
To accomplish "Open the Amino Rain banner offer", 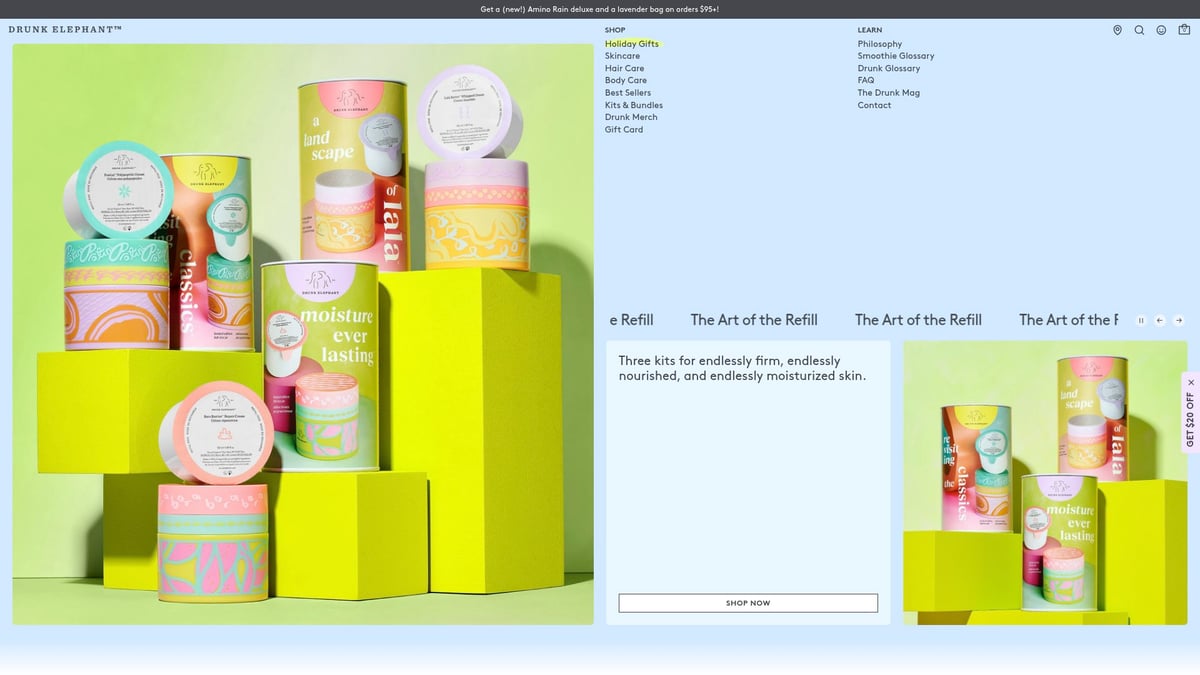I will click(600, 7).
